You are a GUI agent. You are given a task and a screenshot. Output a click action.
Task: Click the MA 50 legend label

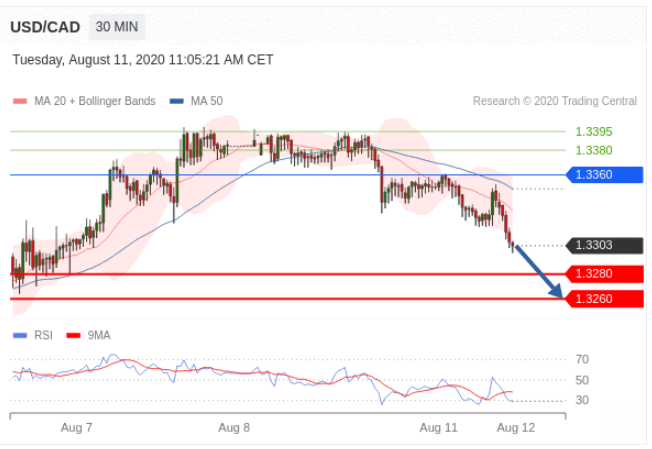coord(207,101)
